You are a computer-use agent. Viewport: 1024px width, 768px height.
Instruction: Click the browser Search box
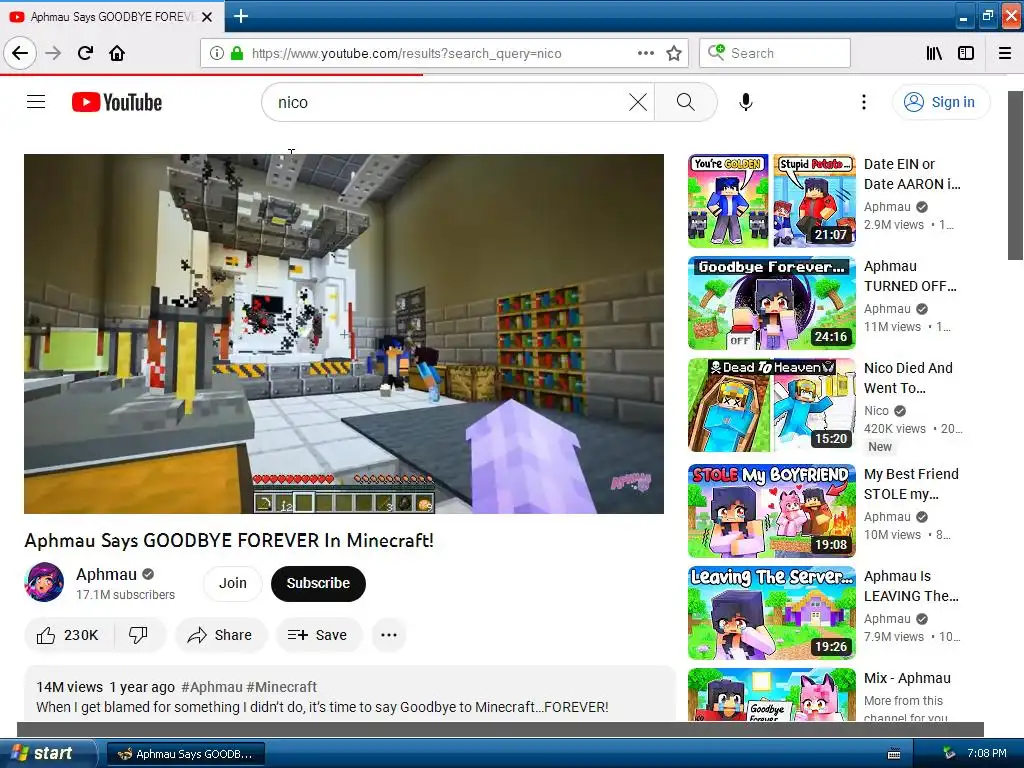[775, 53]
